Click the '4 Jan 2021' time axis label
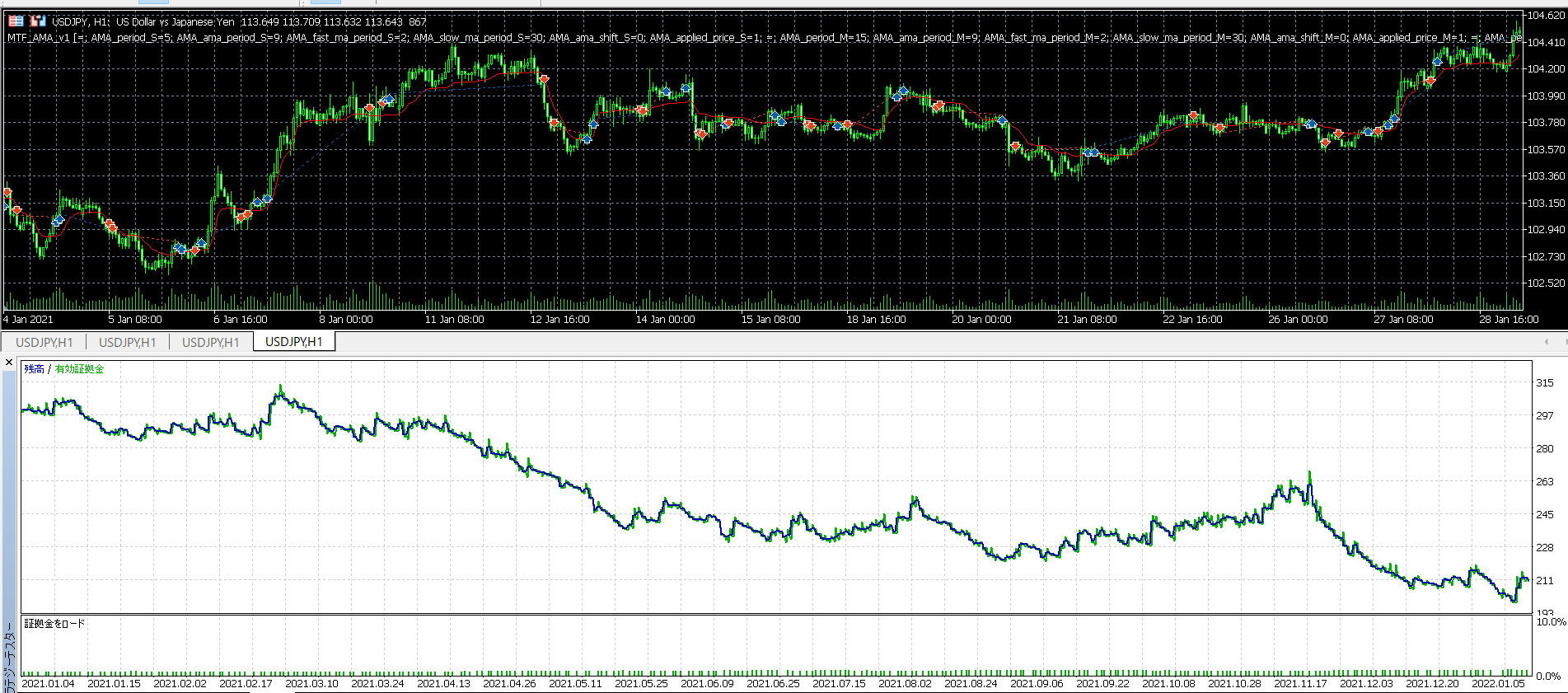The image size is (1568, 693). click(28, 320)
